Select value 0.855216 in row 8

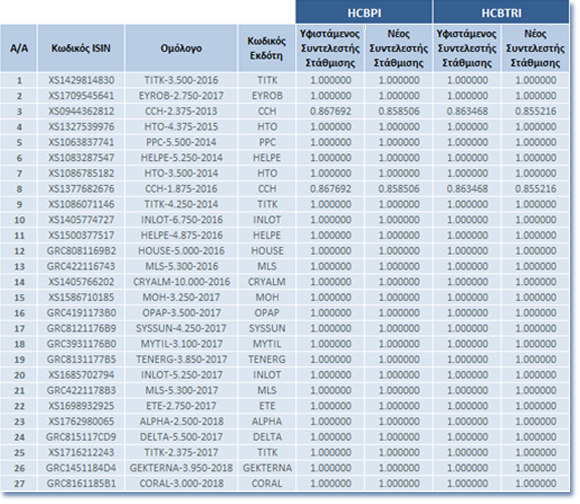point(535,189)
